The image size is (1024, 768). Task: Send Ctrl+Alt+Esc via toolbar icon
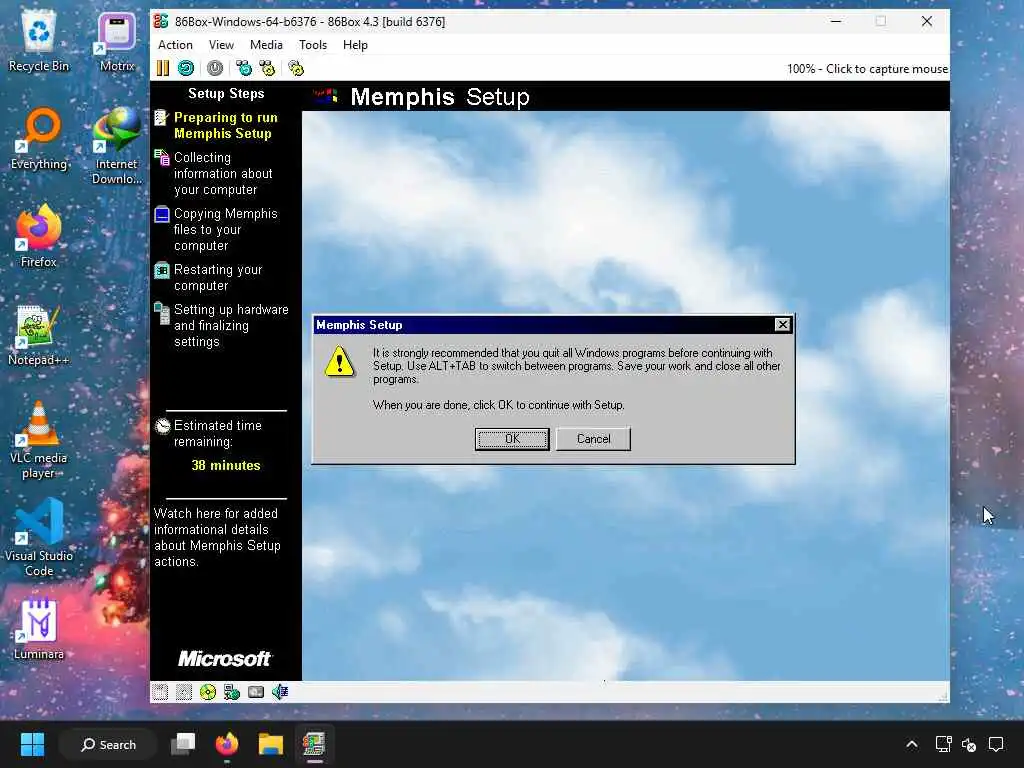point(267,68)
